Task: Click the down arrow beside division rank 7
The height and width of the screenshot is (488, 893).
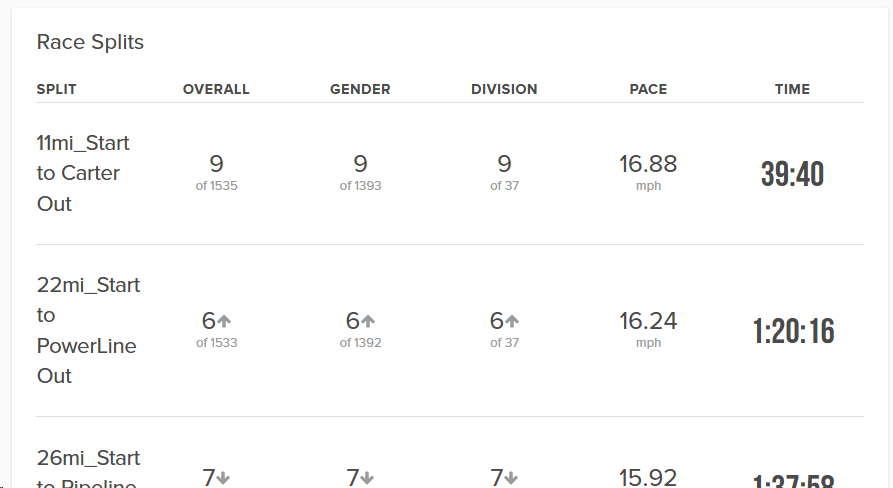Action: point(511,478)
